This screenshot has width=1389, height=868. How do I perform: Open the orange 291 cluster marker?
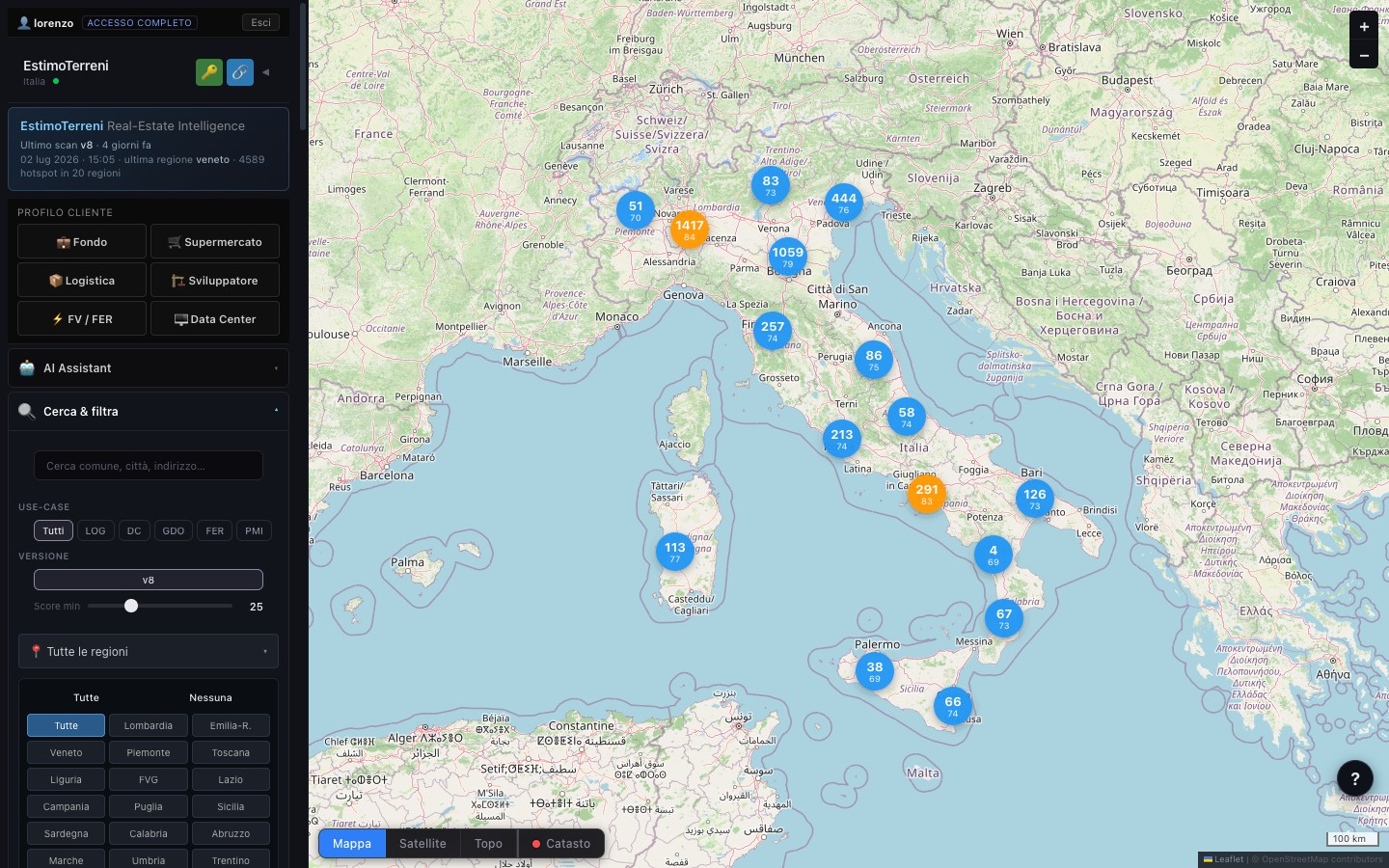[x=927, y=494]
